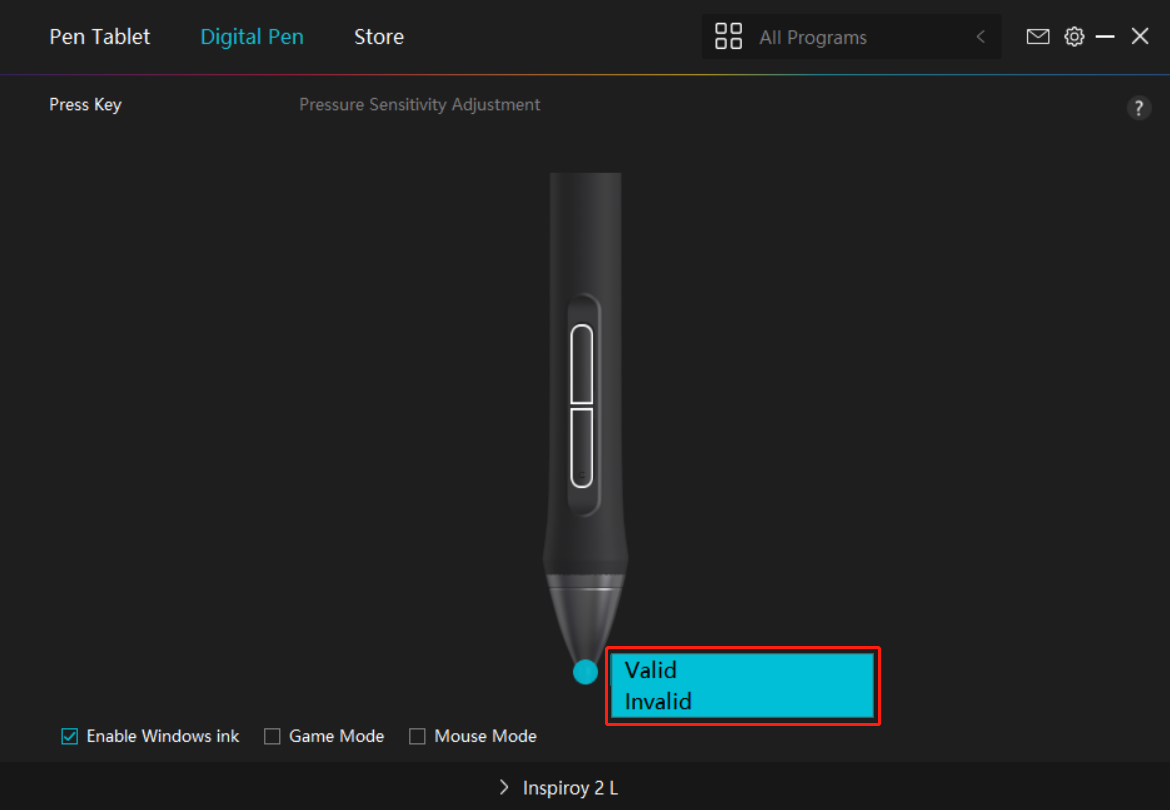The width and height of the screenshot is (1170, 810).
Task: Switch to the Pen Tablet tab
Action: point(100,37)
